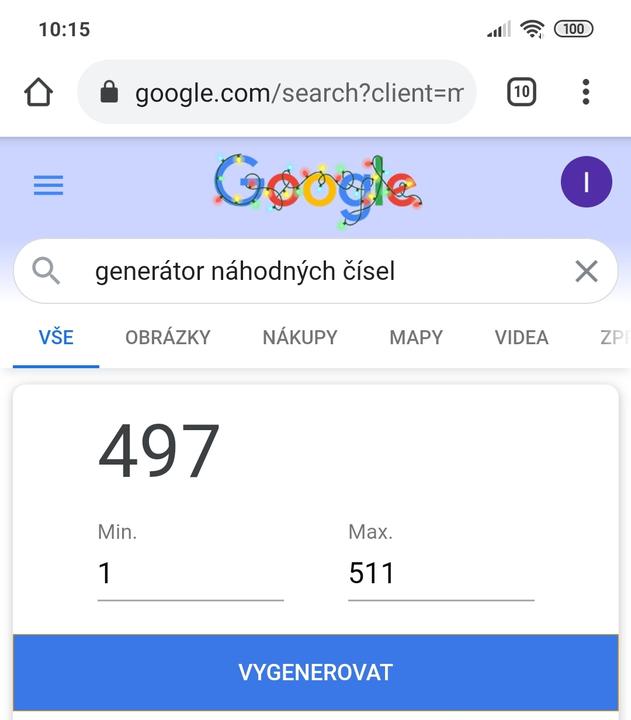The height and width of the screenshot is (720, 631).
Task: Open the tab switcher showing 10 tabs
Action: pos(521,93)
